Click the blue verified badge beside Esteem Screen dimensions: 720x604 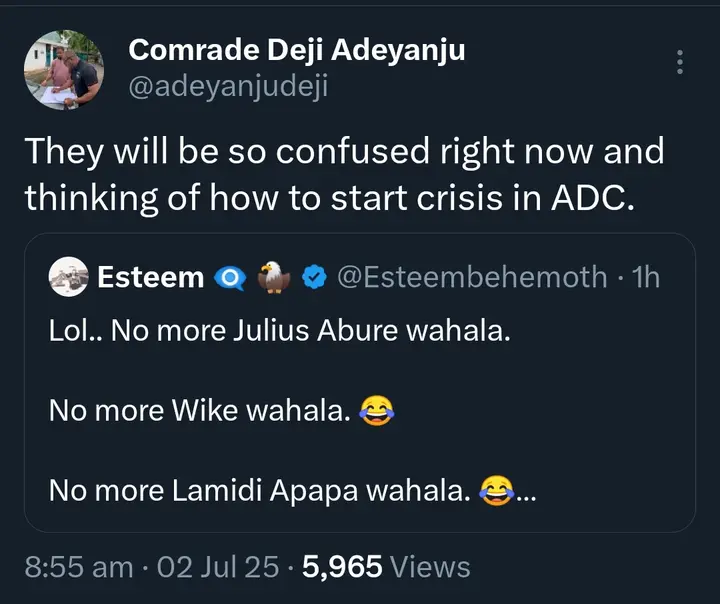click(x=314, y=277)
